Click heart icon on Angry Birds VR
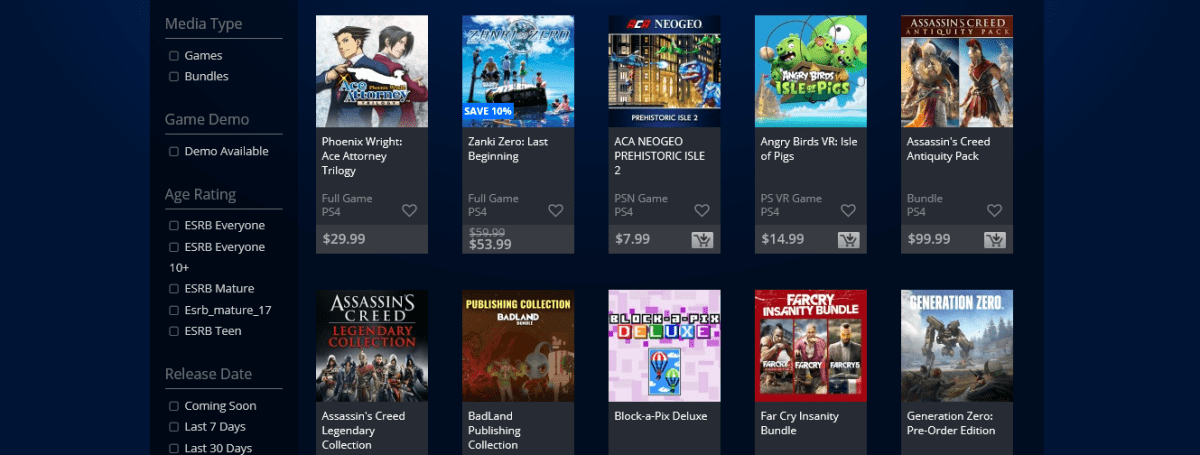The height and width of the screenshot is (455, 1200). coord(847,211)
